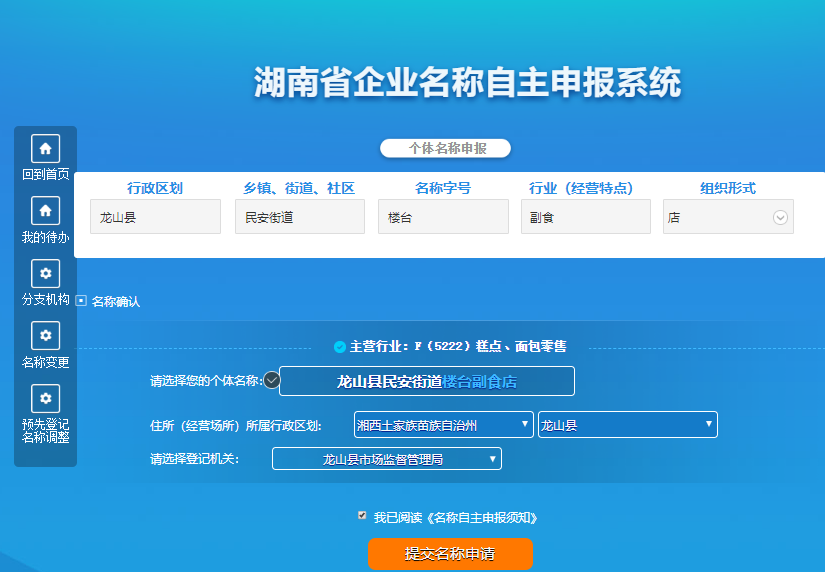Click the 行业（经营特点） column label
This screenshot has height=572, width=825.
(x=581, y=188)
